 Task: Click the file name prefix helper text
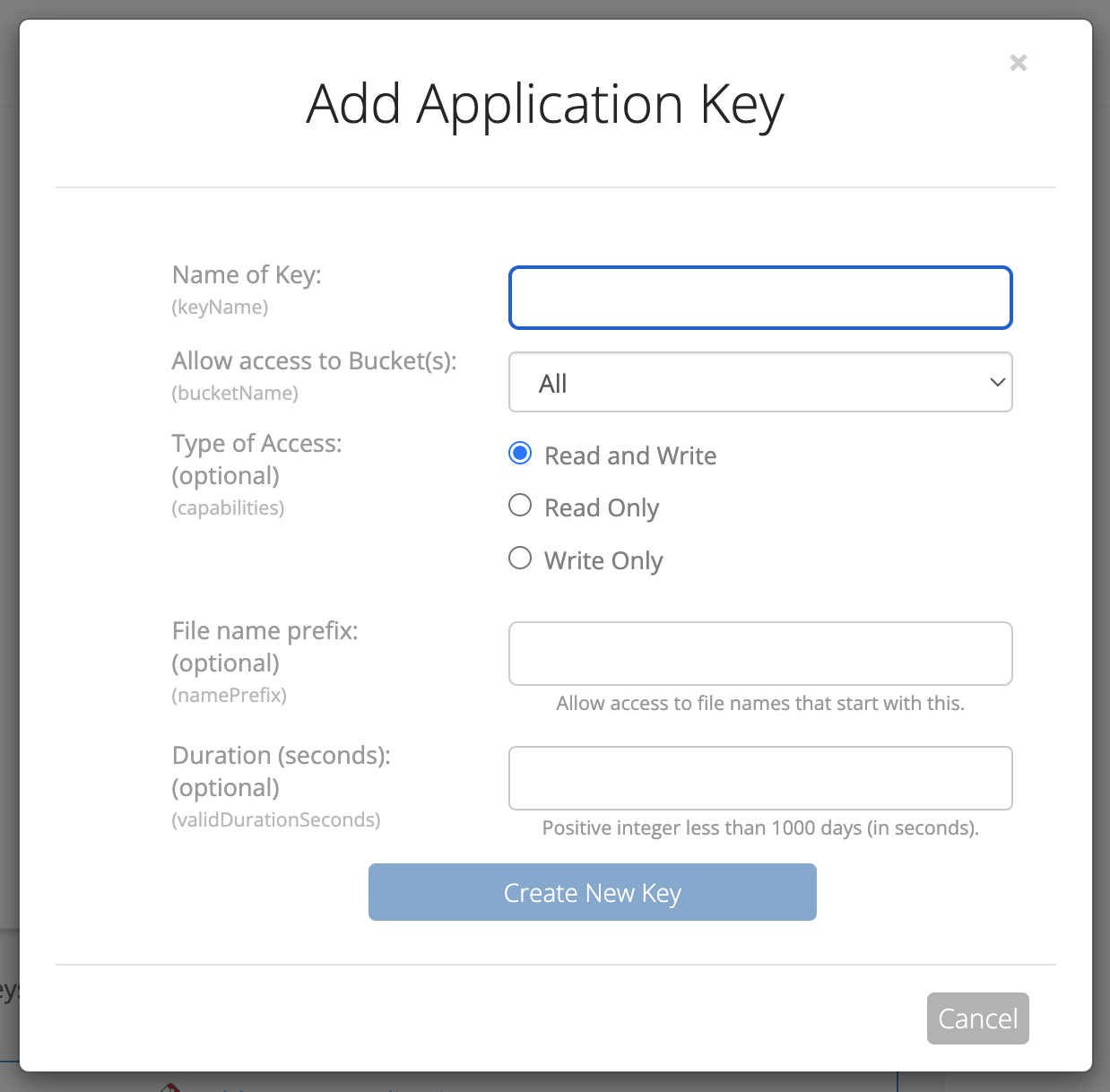[760, 703]
